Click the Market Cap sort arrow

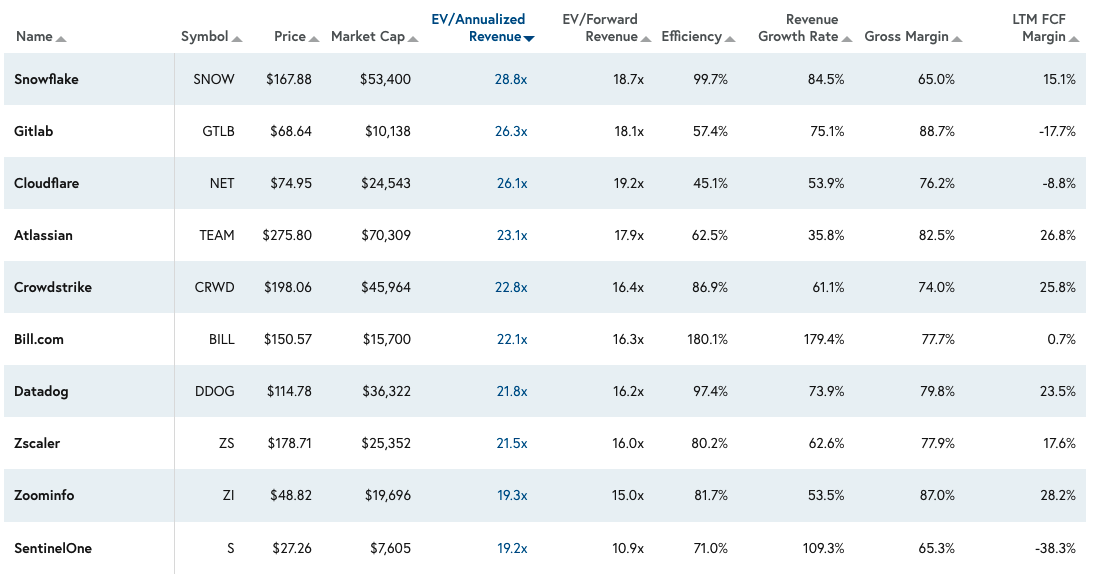[x=413, y=38]
